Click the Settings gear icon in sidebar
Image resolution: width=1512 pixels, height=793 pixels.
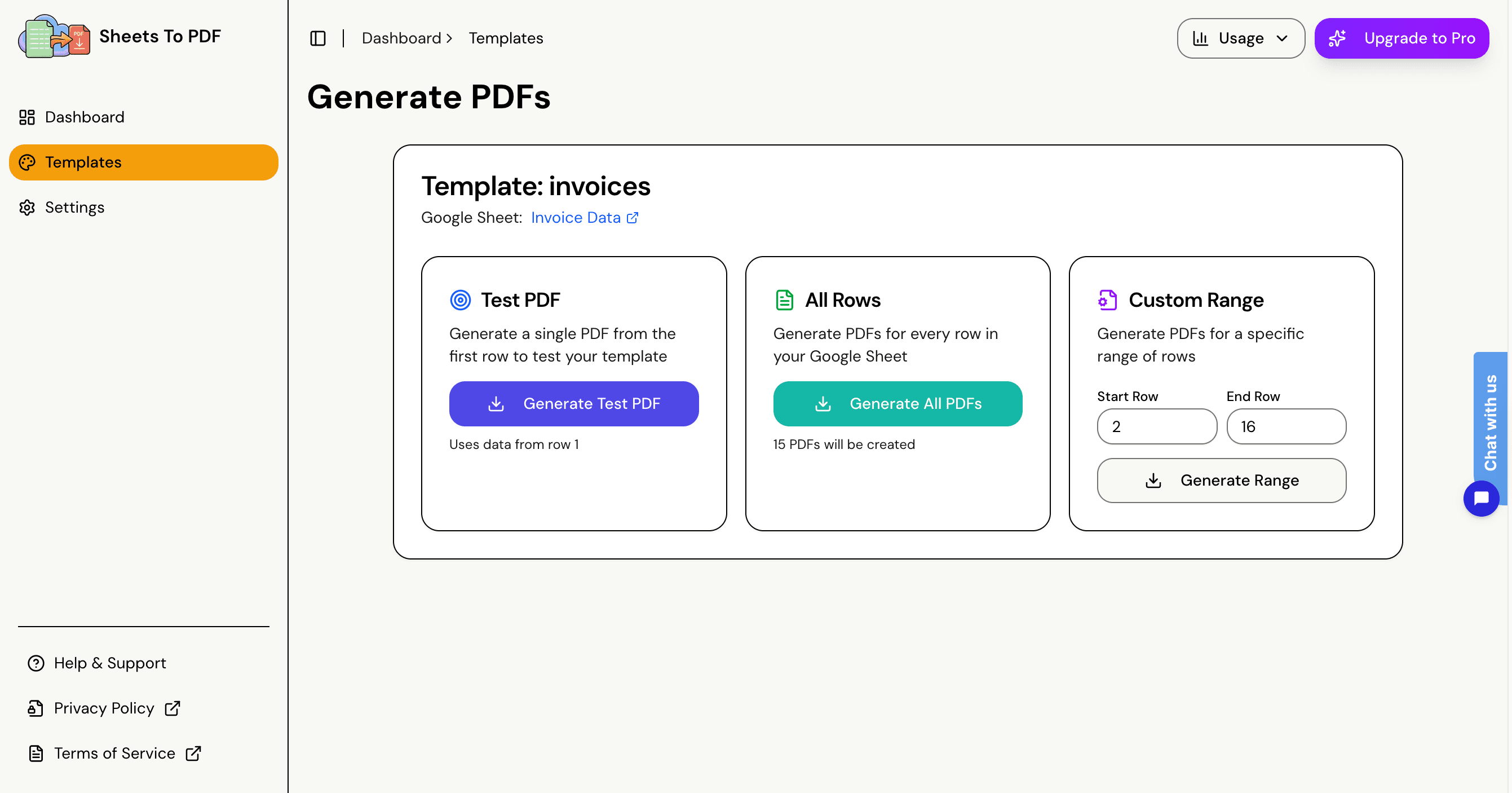click(x=27, y=208)
